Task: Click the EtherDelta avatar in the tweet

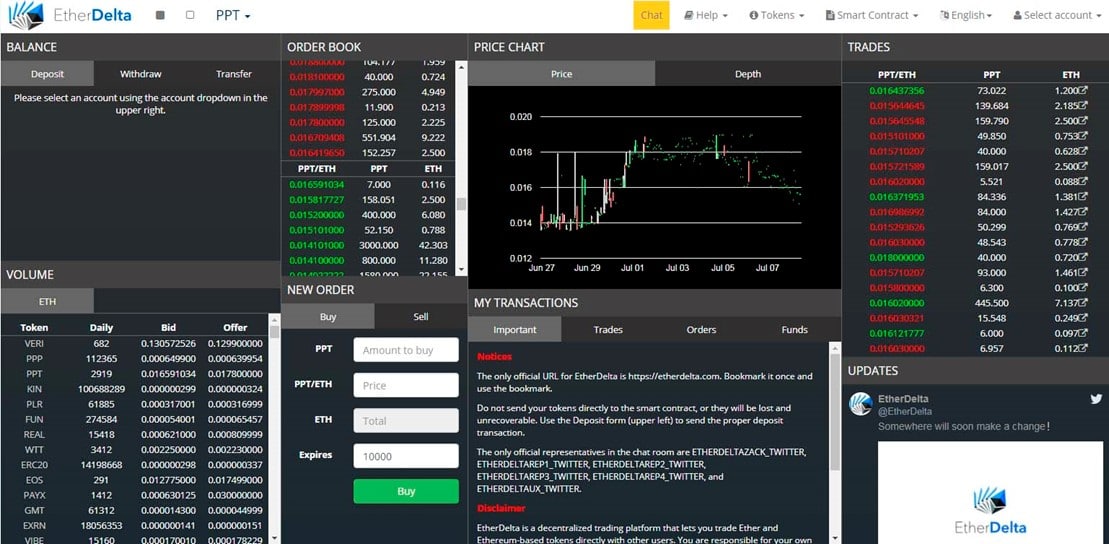Action: point(861,405)
